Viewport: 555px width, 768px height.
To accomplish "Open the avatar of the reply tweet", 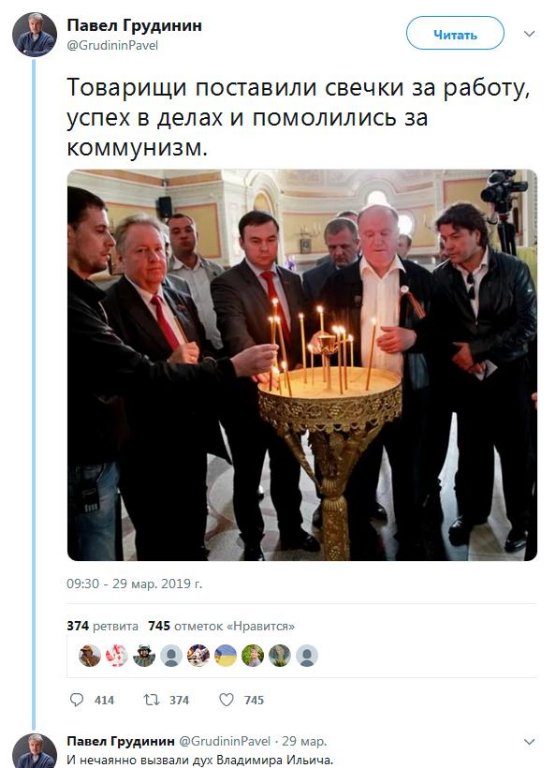I will 34,751.
